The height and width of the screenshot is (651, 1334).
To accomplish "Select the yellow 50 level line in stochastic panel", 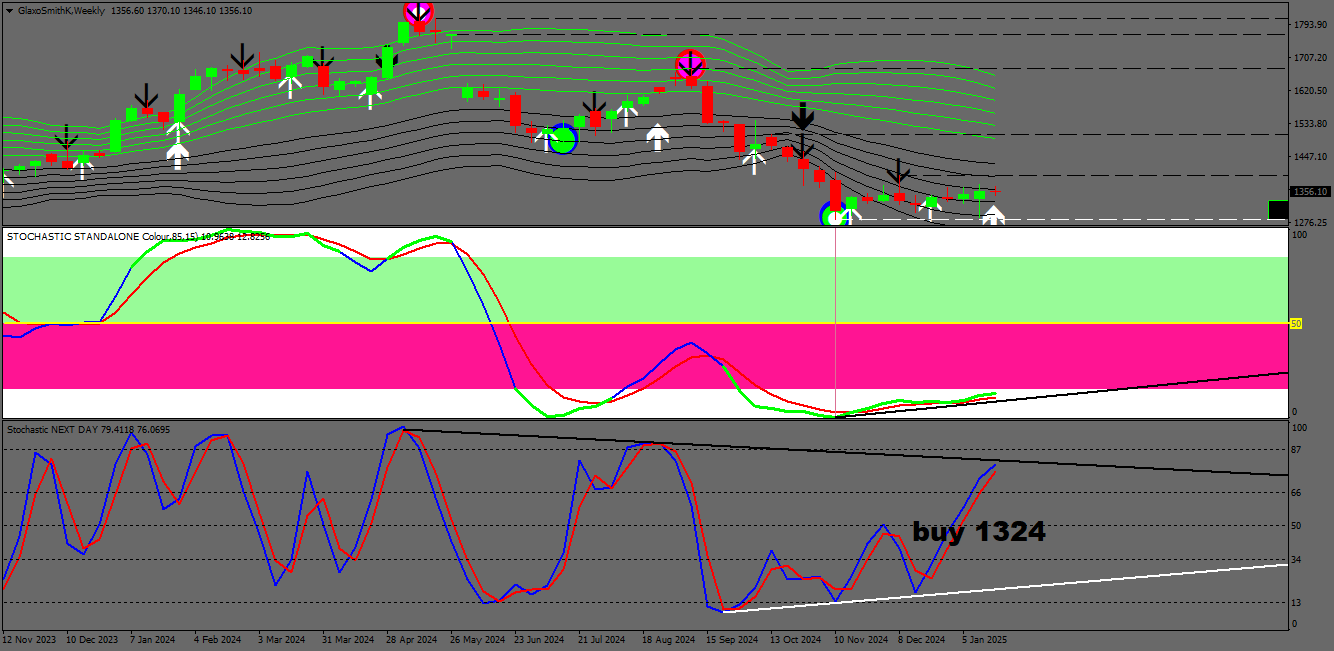I will click(645, 324).
